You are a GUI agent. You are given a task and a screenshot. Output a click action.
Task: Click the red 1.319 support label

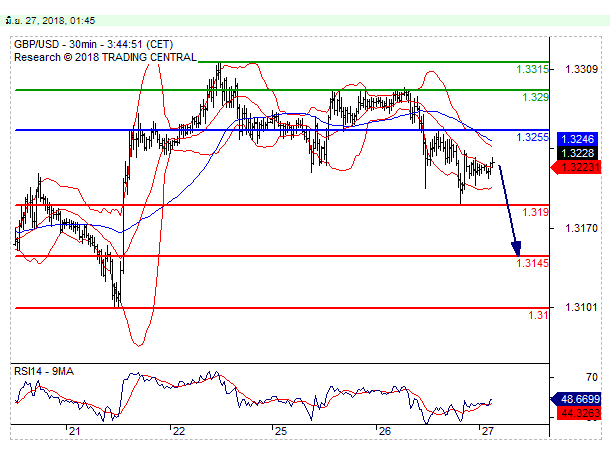(x=535, y=212)
